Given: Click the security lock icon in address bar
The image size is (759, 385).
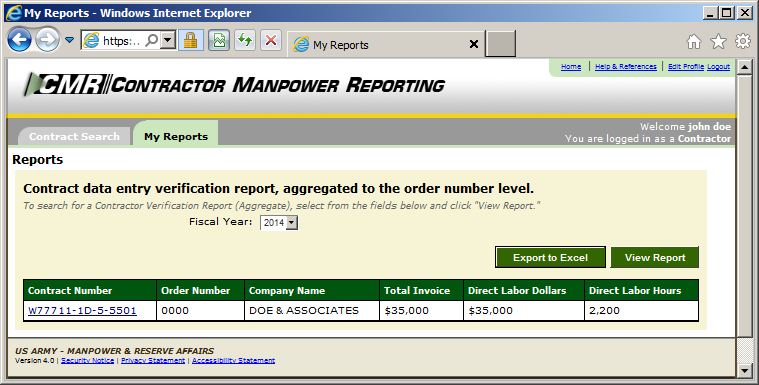Looking at the screenshot, I should tap(190, 41).
